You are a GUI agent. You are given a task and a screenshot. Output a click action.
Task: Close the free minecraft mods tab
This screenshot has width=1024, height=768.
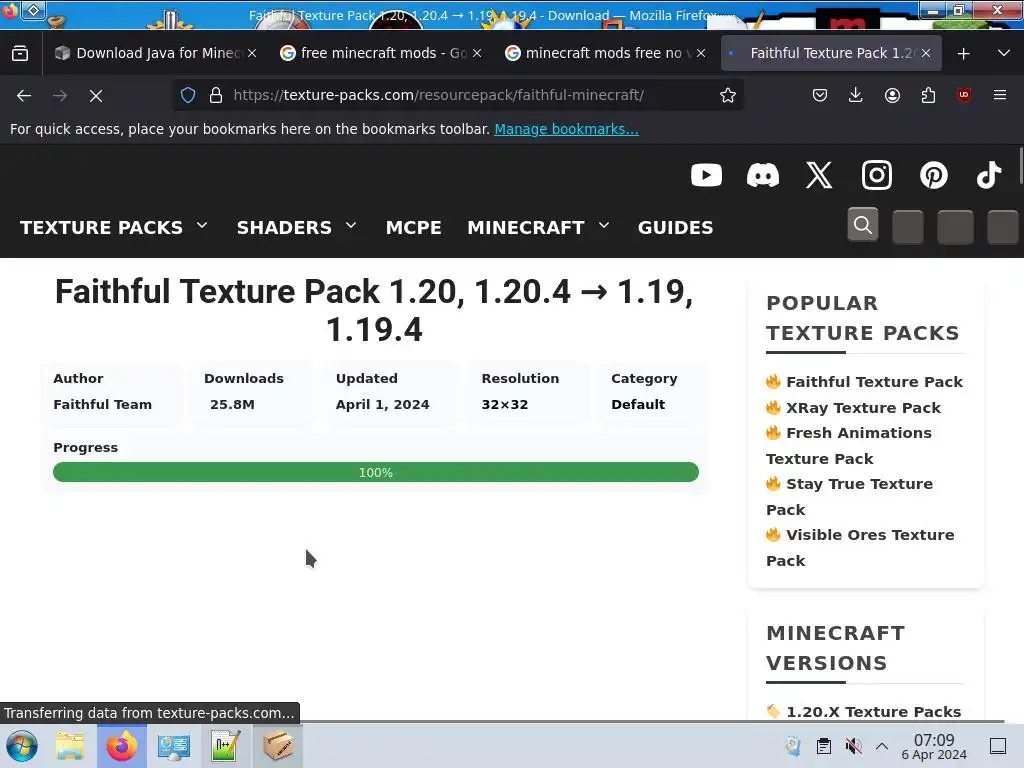coord(477,54)
